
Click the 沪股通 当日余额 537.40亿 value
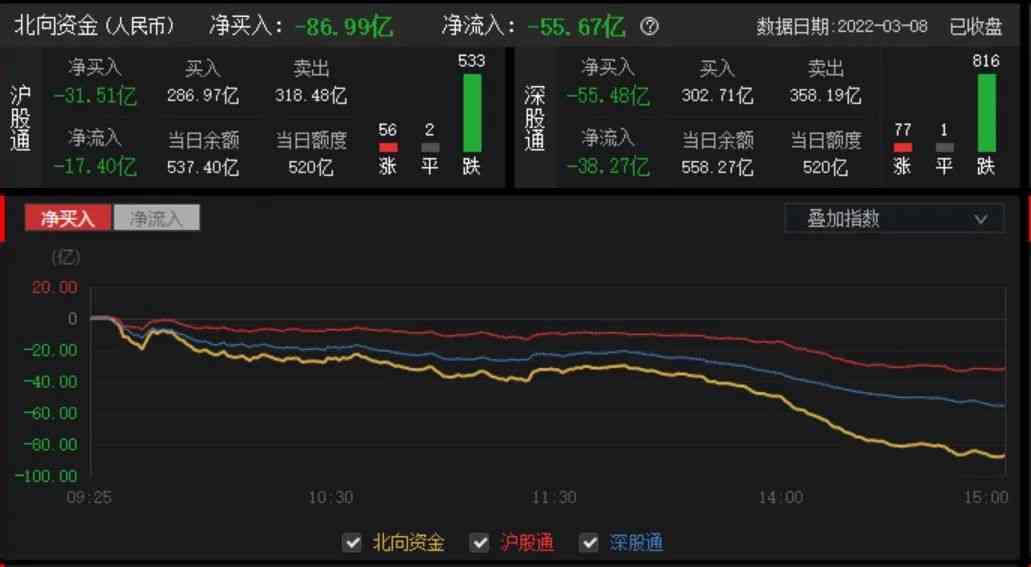tap(203, 167)
